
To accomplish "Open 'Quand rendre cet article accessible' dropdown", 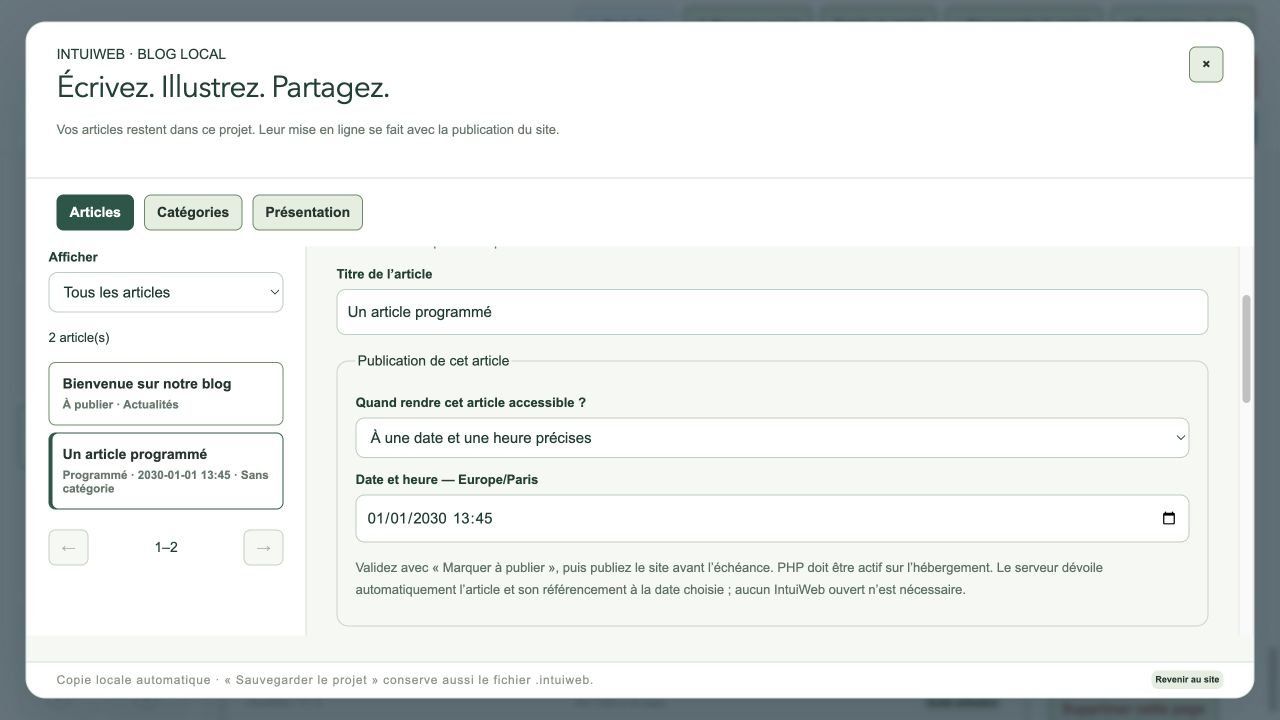I will 772,438.
